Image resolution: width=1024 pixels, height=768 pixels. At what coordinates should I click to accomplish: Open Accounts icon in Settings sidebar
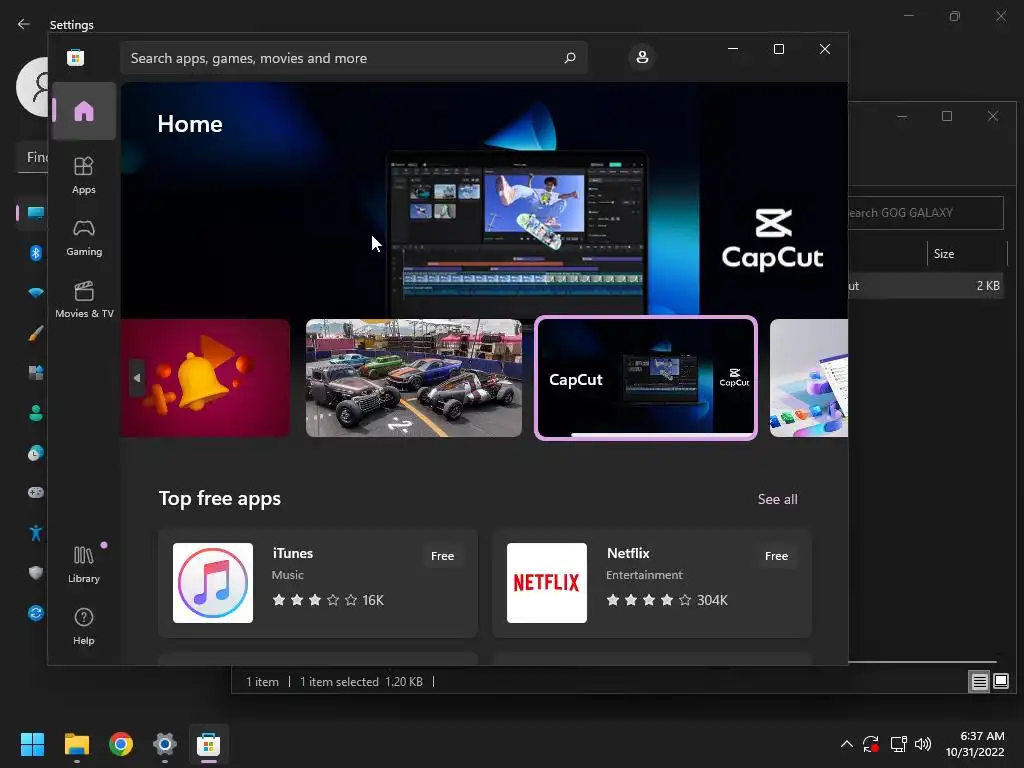36,413
